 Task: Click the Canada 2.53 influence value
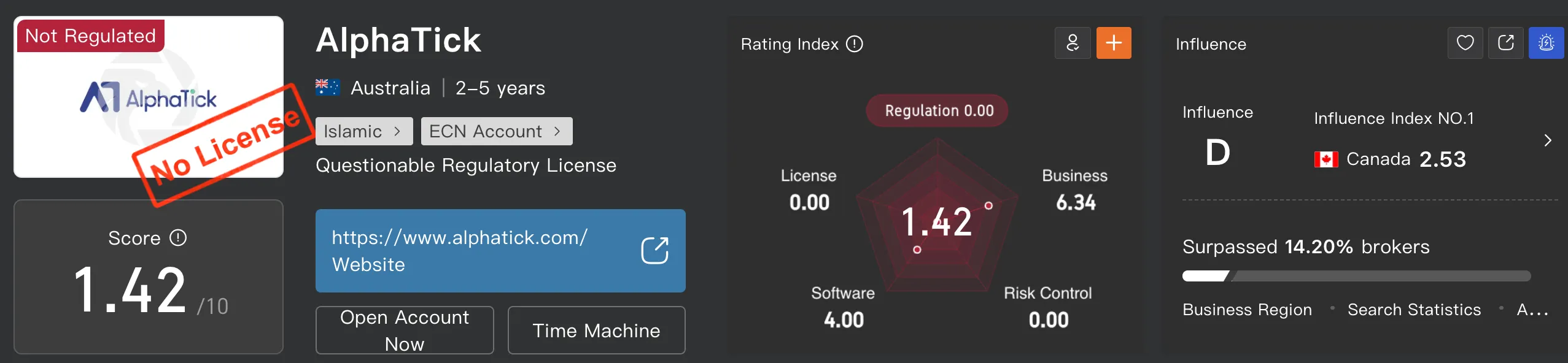click(x=1443, y=159)
